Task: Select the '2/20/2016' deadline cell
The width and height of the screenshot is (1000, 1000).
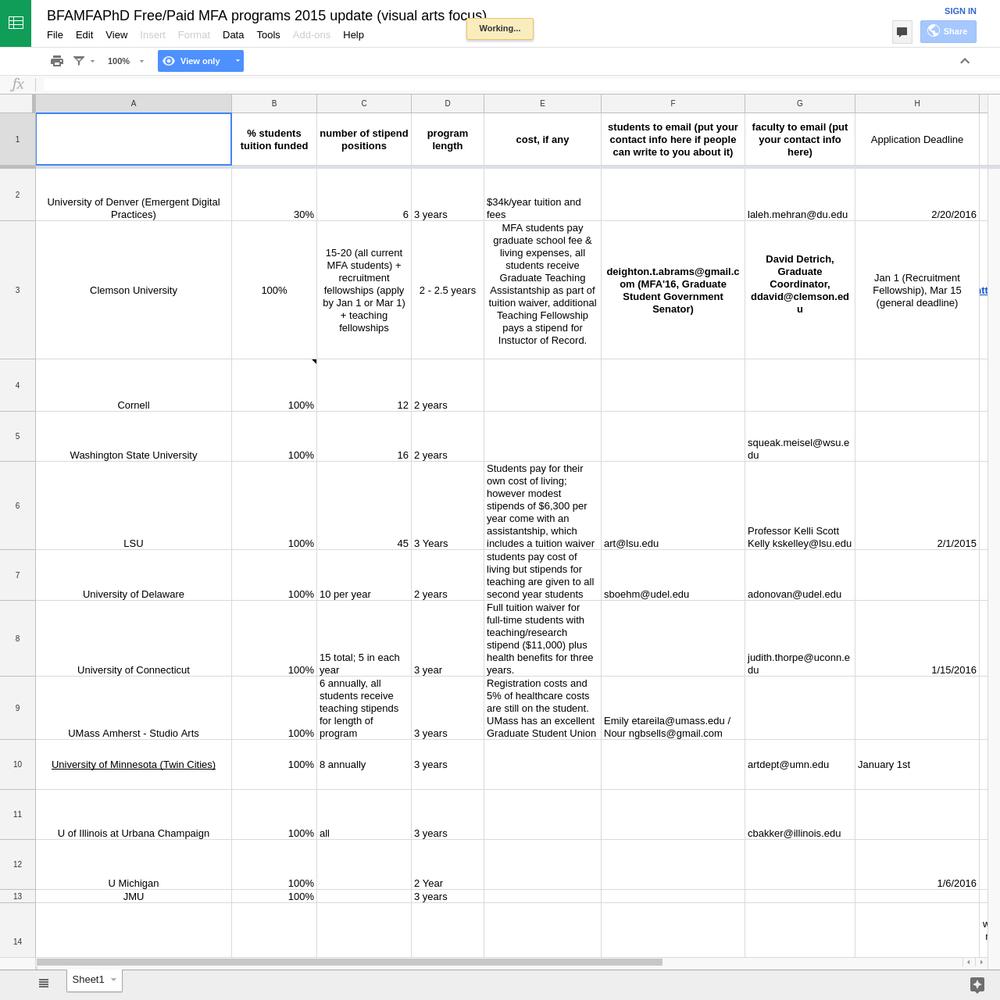Action: click(x=917, y=195)
